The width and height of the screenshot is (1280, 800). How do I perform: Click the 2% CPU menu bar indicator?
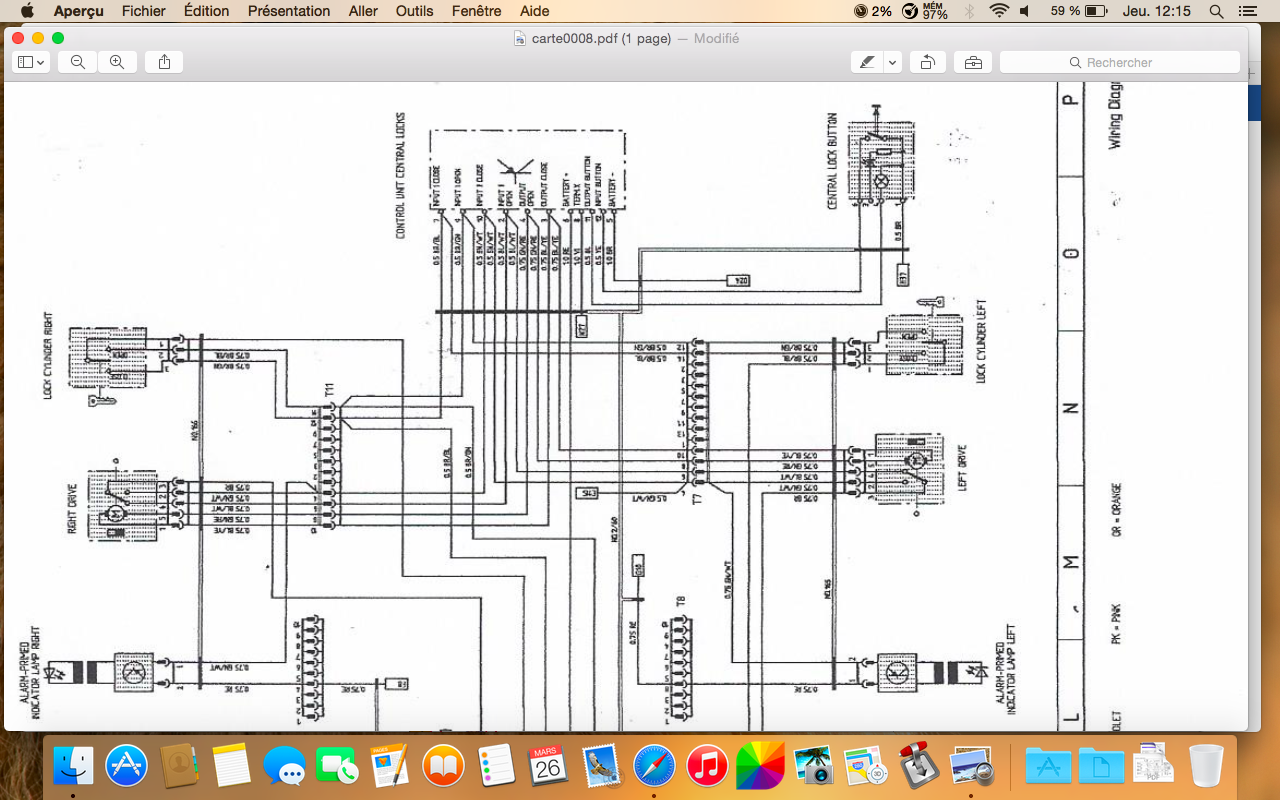pos(873,11)
